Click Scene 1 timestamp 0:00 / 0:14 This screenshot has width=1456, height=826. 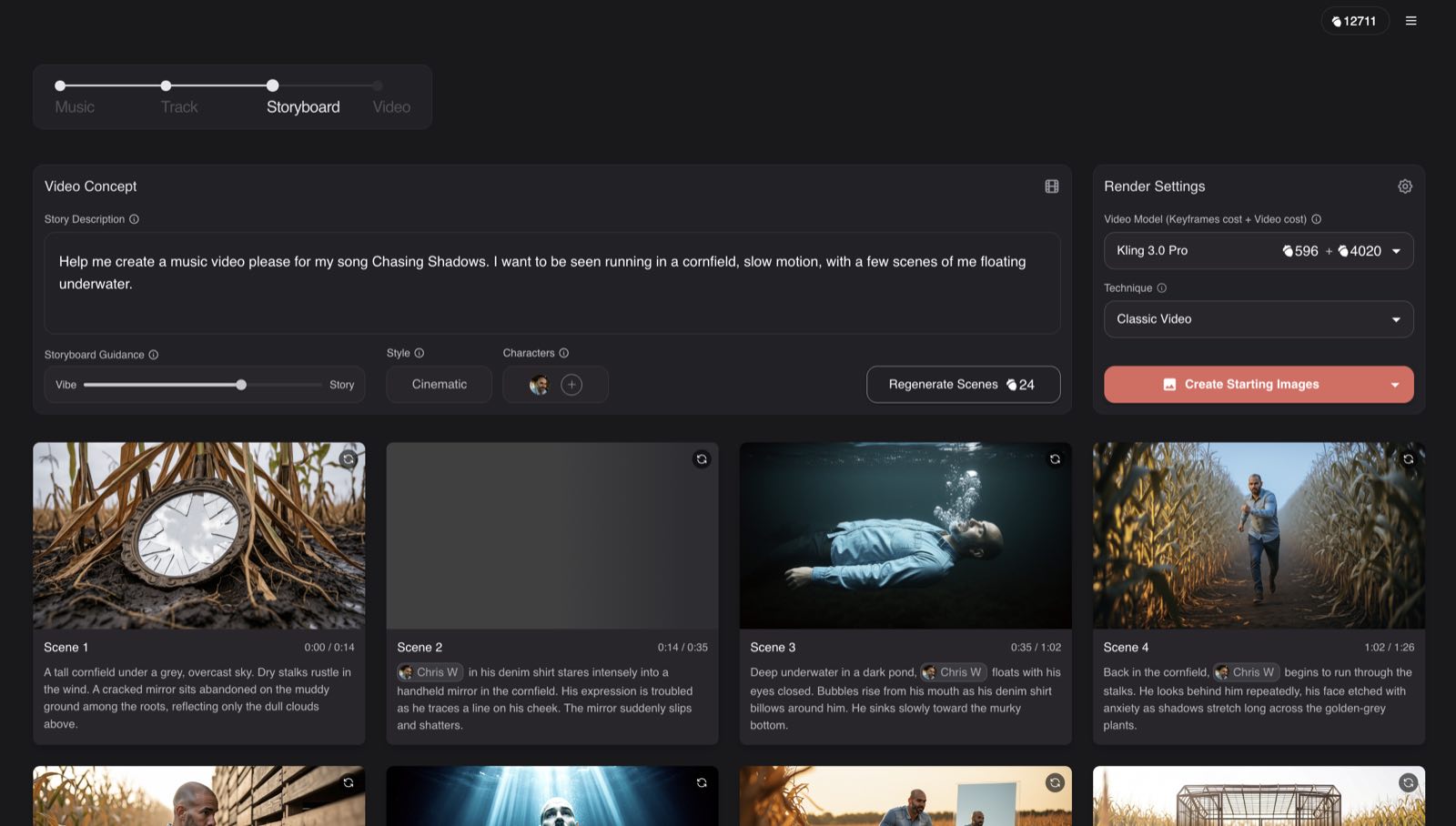(329, 648)
